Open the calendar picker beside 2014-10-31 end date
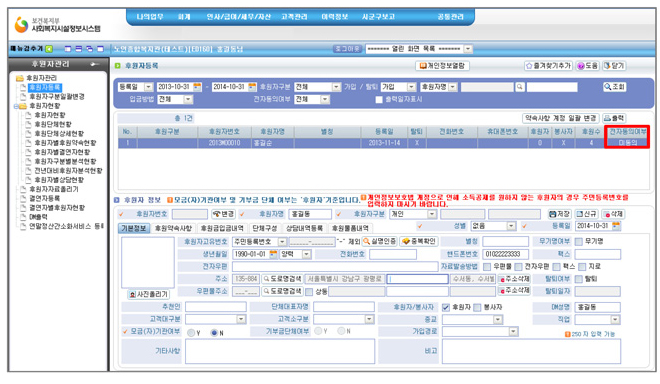Image resolution: width=660 pixels, height=384 pixels. [252, 87]
